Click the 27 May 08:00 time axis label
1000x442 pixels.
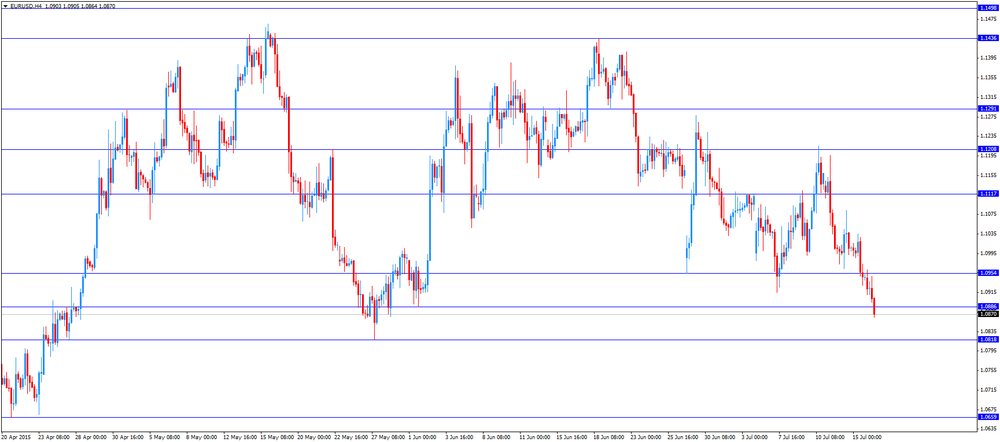point(390,438)
